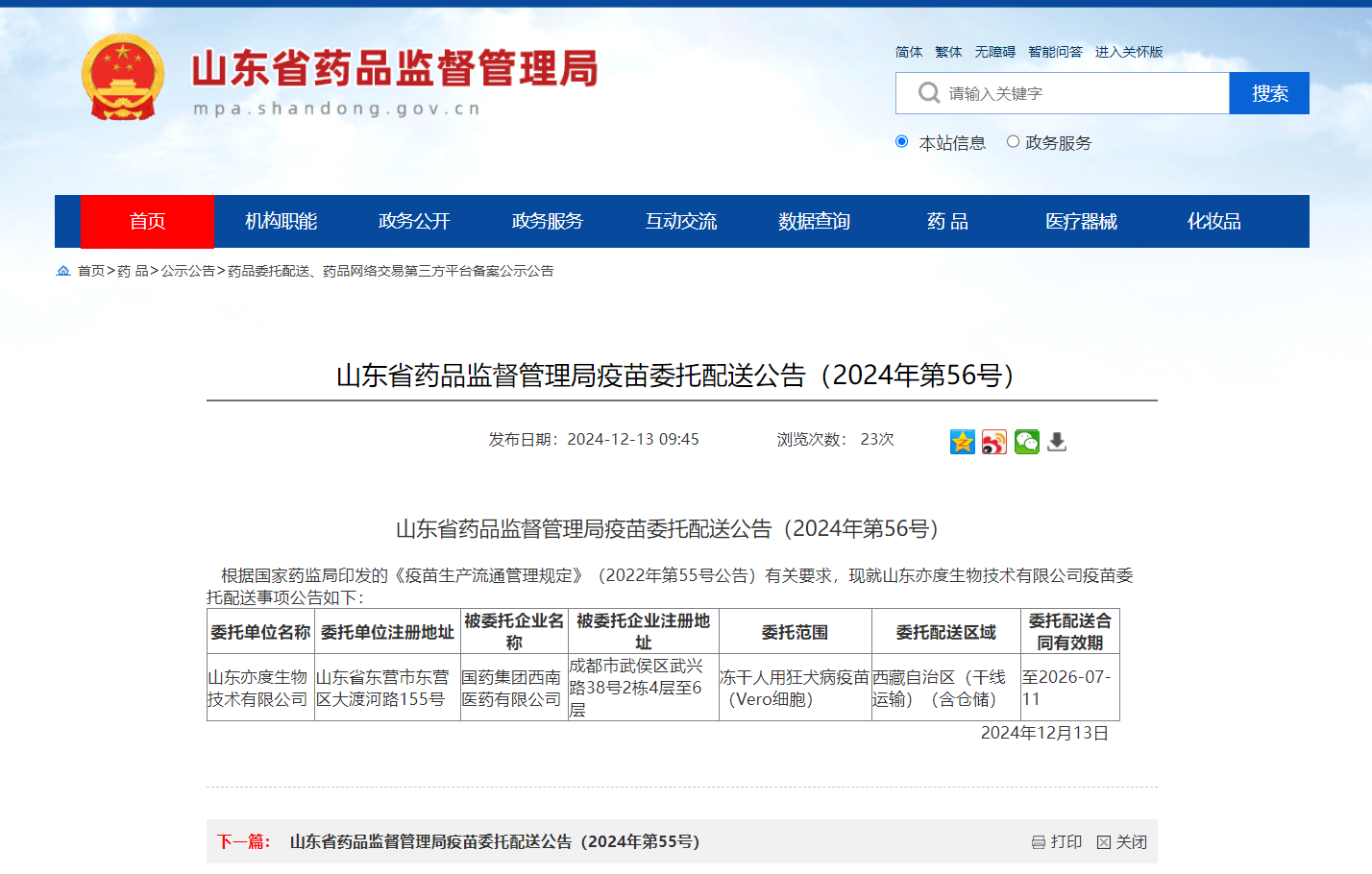Enable 进入关怀版 care mode
Image resolution: width=1372 pixels, height=874 pixels.
(x=1129, y=52)
